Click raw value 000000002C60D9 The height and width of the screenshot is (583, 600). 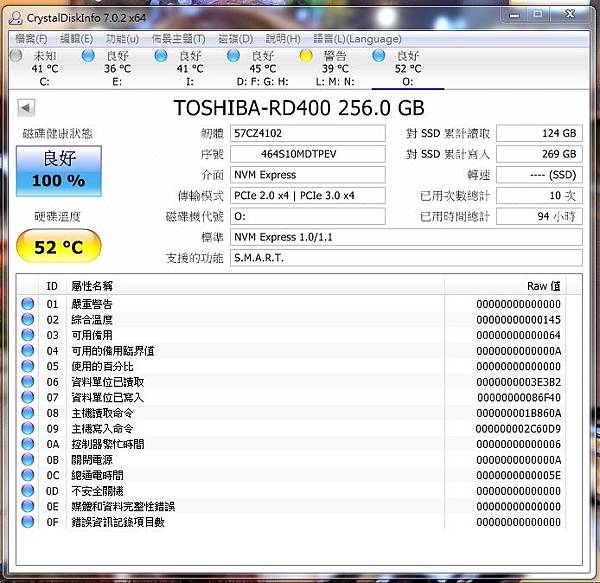tap(518, 429)
